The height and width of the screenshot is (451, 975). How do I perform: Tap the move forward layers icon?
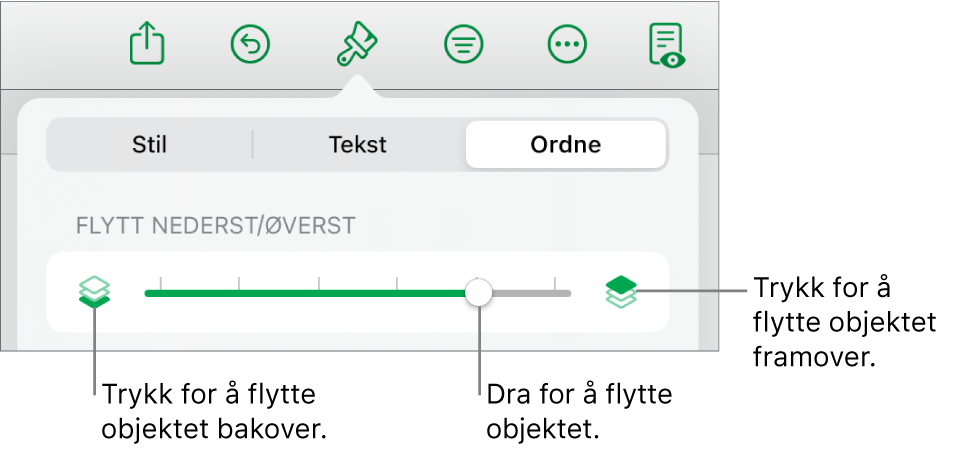pyautogui.click(x=621, y=292)
